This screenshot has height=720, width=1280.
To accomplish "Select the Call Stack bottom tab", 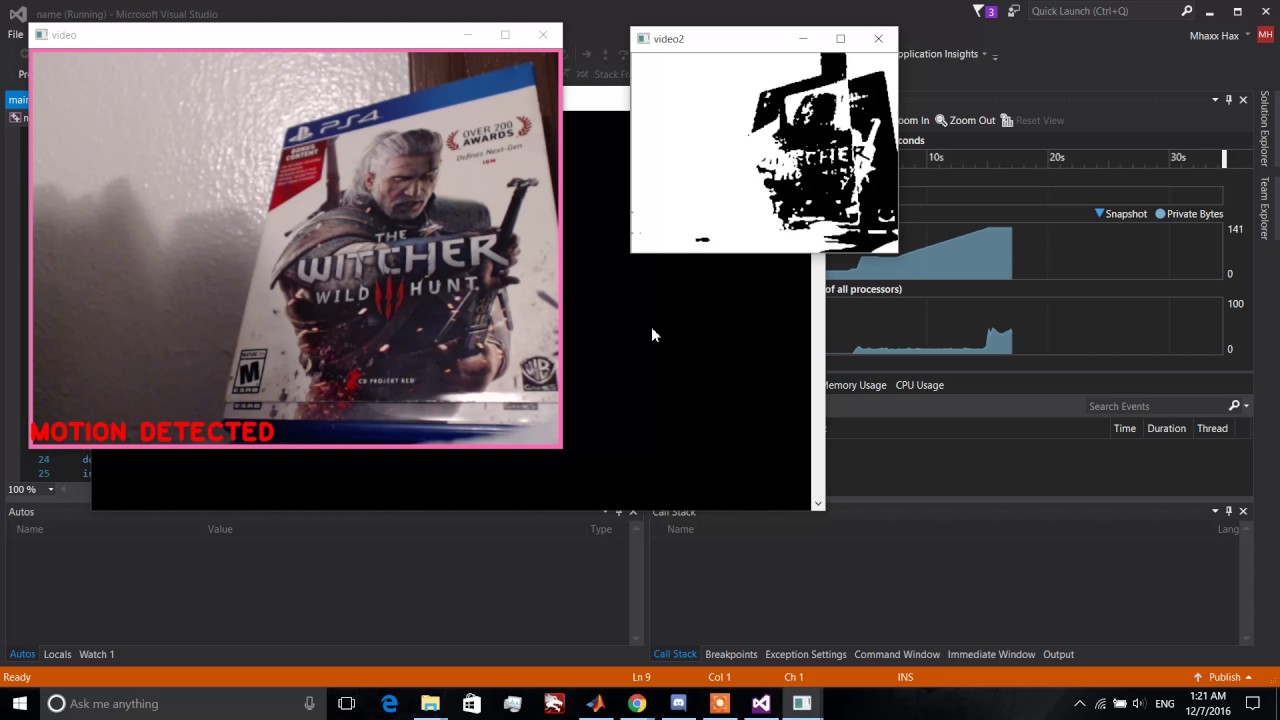I will pos(675,654).
